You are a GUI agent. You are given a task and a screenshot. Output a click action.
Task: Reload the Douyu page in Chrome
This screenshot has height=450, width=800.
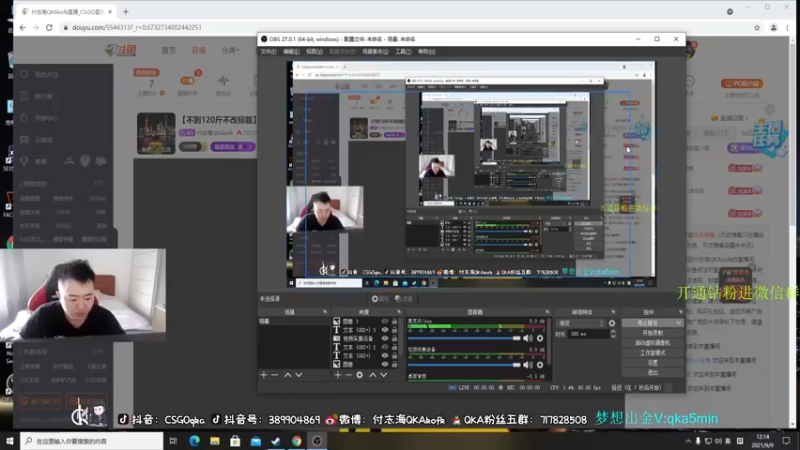click(49, 28)
